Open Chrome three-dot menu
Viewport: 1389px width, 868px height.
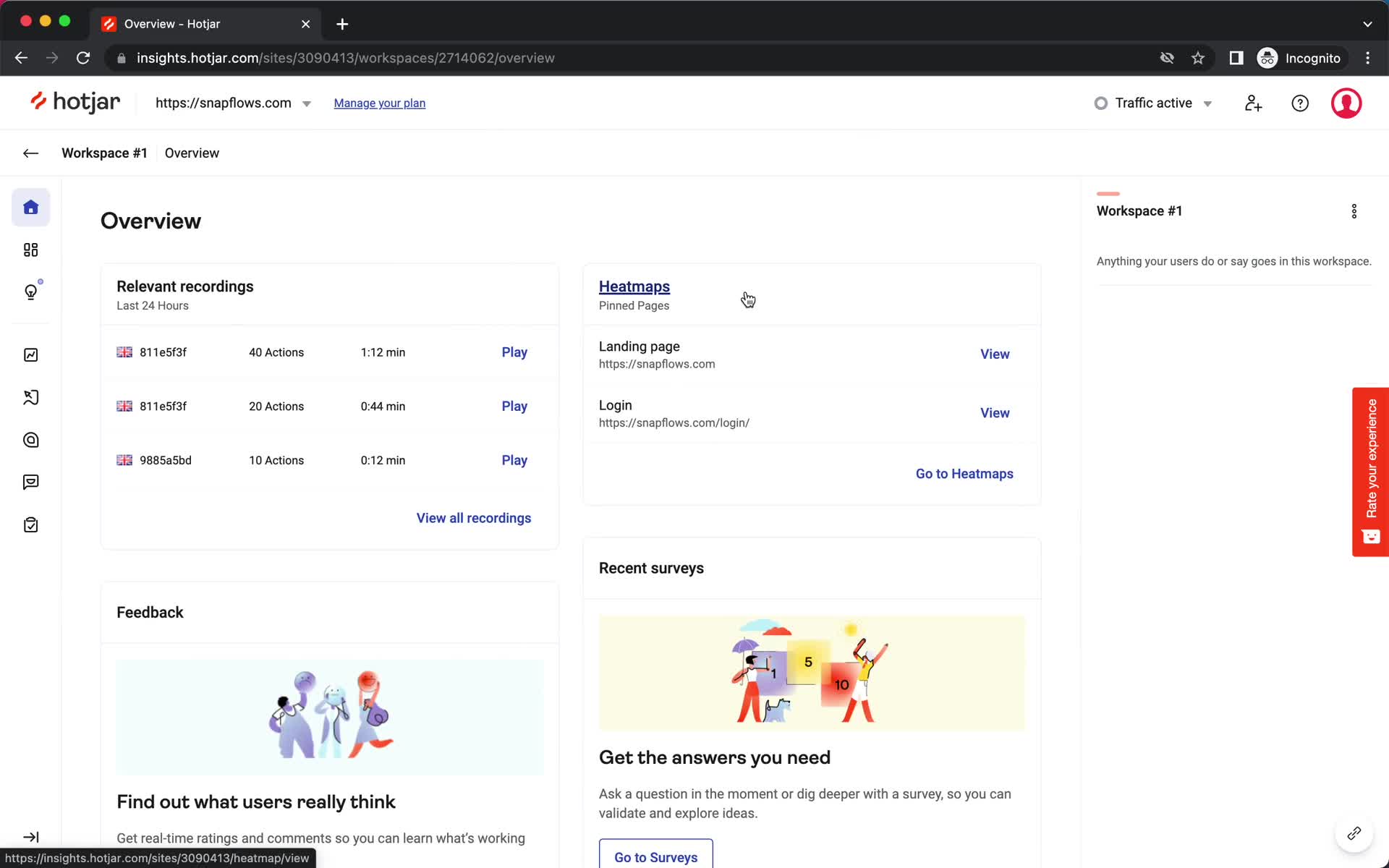click(x=1367, y=58)
